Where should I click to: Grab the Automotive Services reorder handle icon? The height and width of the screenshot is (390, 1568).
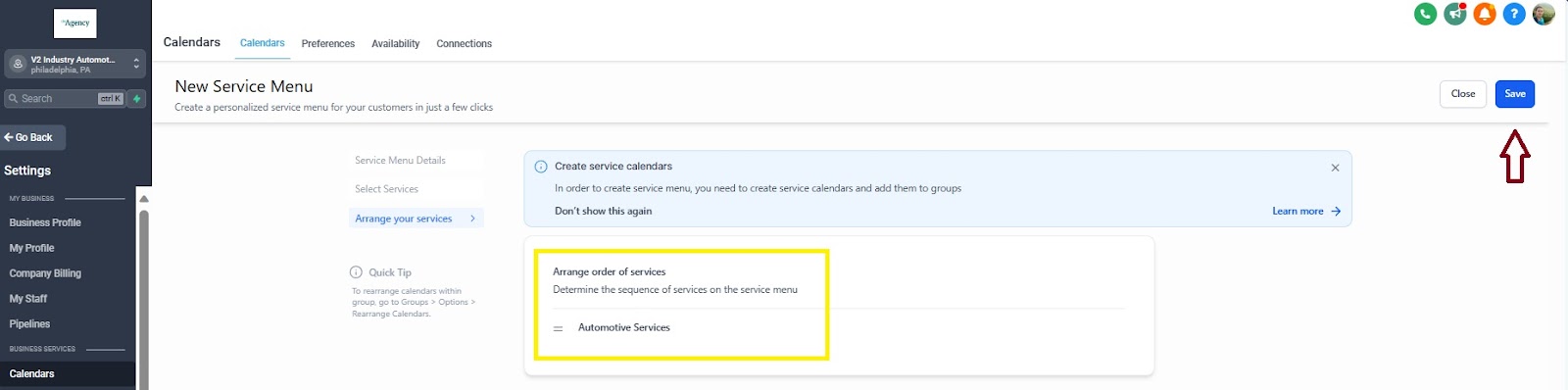559,328
